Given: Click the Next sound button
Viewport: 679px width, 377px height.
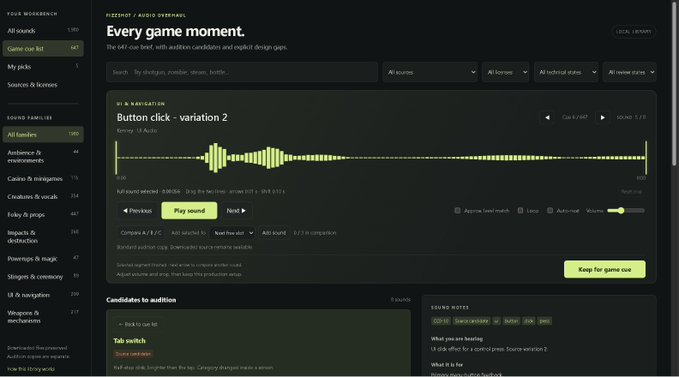Looking at the screenshot, I should click(x=236, y=211).
